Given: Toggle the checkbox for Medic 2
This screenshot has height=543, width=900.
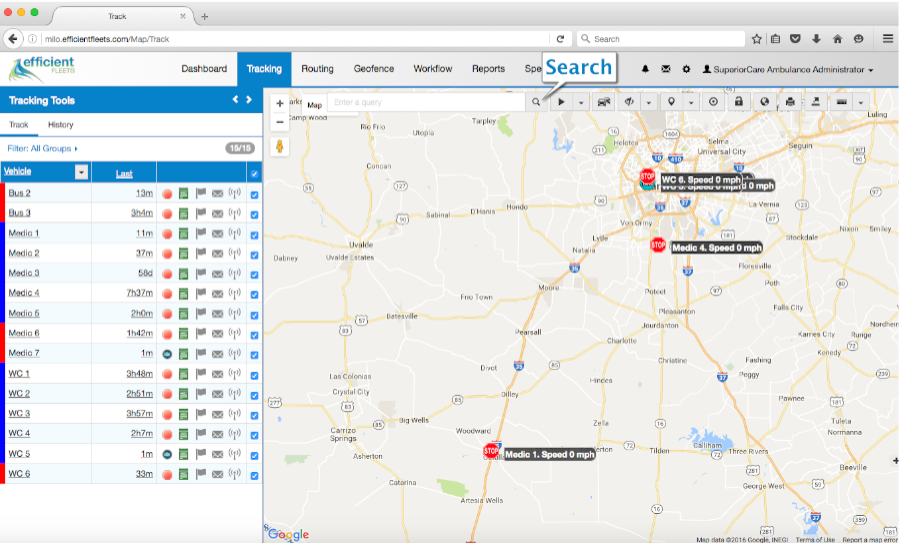Looking at the screenshot, I should [254, 255].
